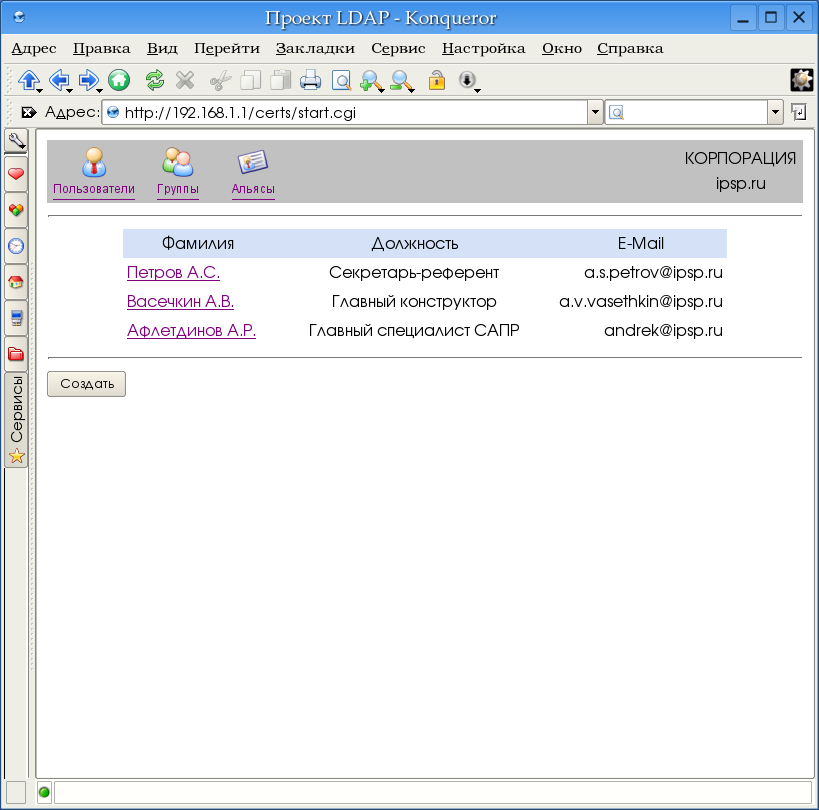Open the Закладки (Bookmarks) menu
819x810 pixels.
point(315,48)
